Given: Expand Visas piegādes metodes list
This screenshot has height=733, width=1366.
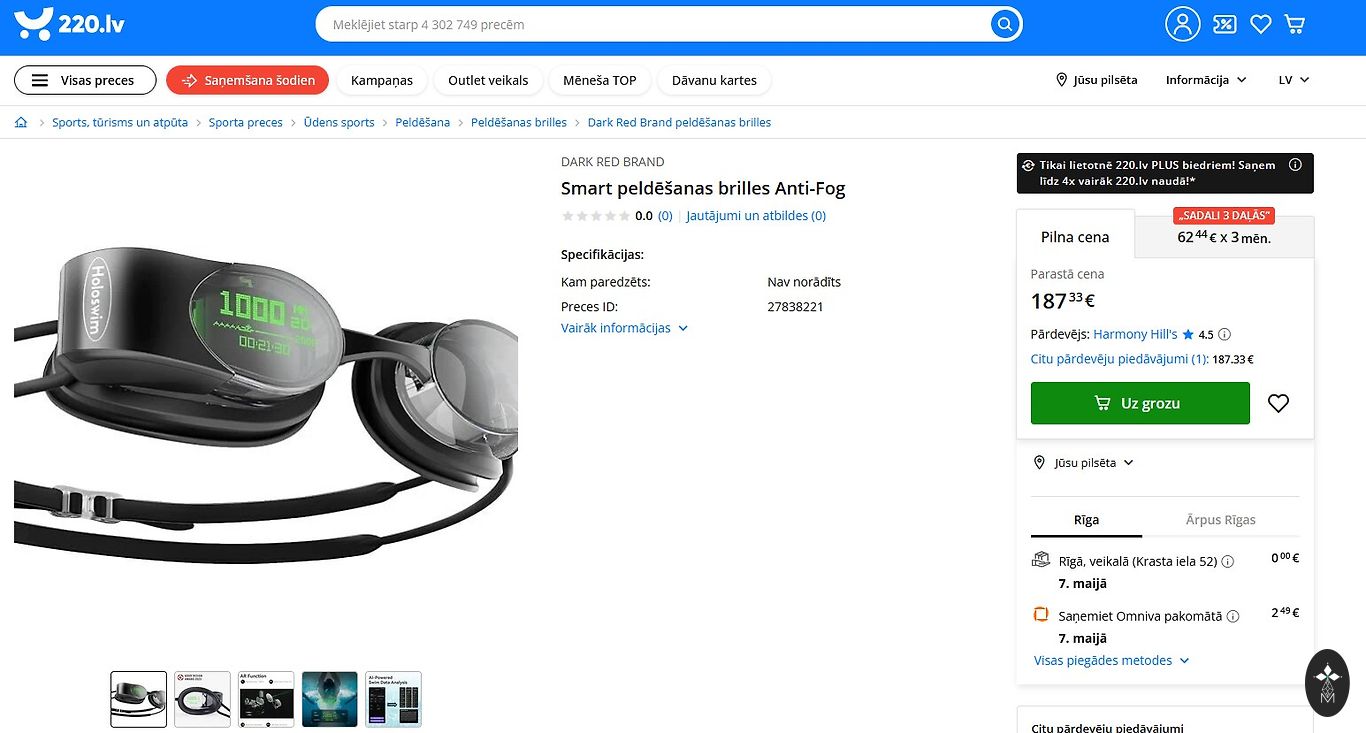Looking at the screenshot, I should [1111, 661].
